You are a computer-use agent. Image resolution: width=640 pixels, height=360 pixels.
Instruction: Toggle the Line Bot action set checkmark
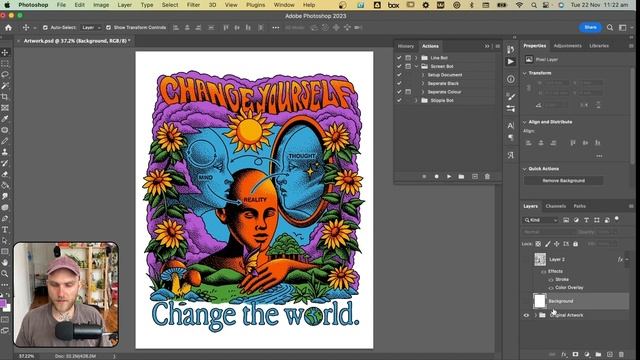point(399,58)
